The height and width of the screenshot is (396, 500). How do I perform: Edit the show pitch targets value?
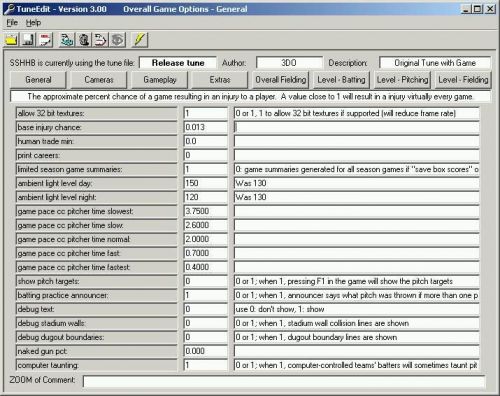(x=205, y=281)
